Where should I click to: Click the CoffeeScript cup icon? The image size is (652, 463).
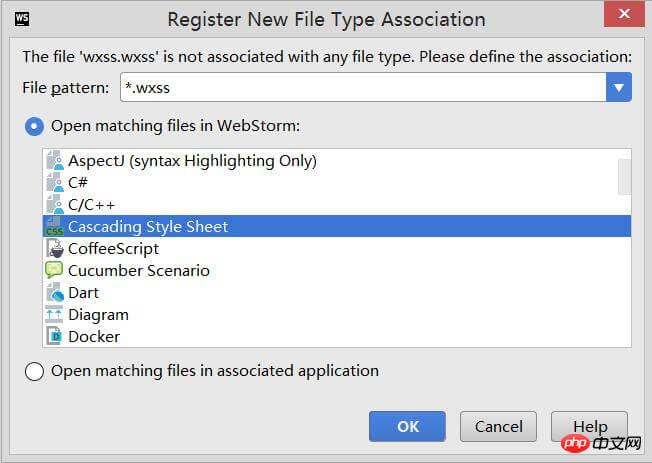[x=54, y=249]
